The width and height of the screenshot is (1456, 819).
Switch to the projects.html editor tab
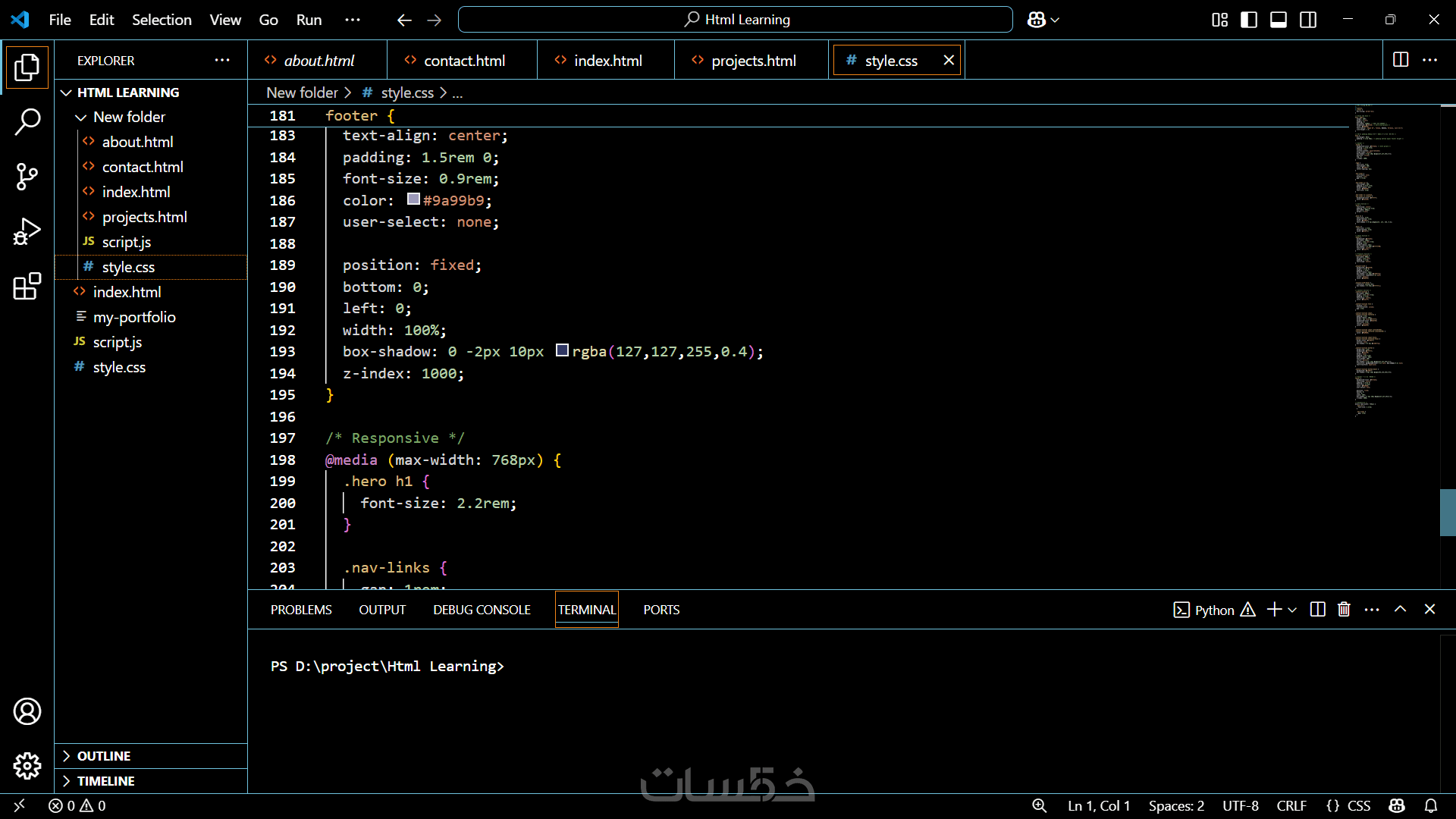[x=752, y=61]
